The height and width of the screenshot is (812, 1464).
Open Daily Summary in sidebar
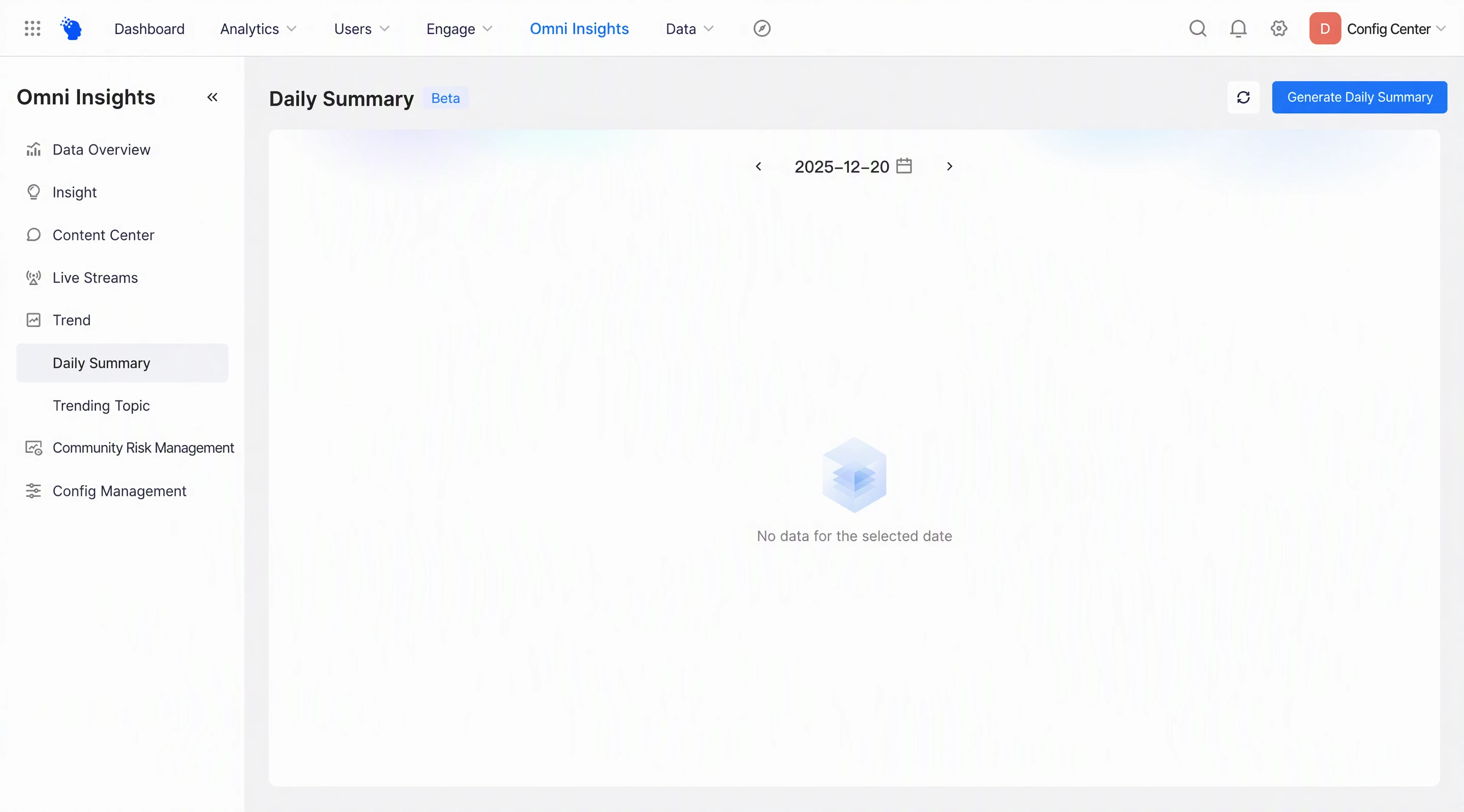122,362
